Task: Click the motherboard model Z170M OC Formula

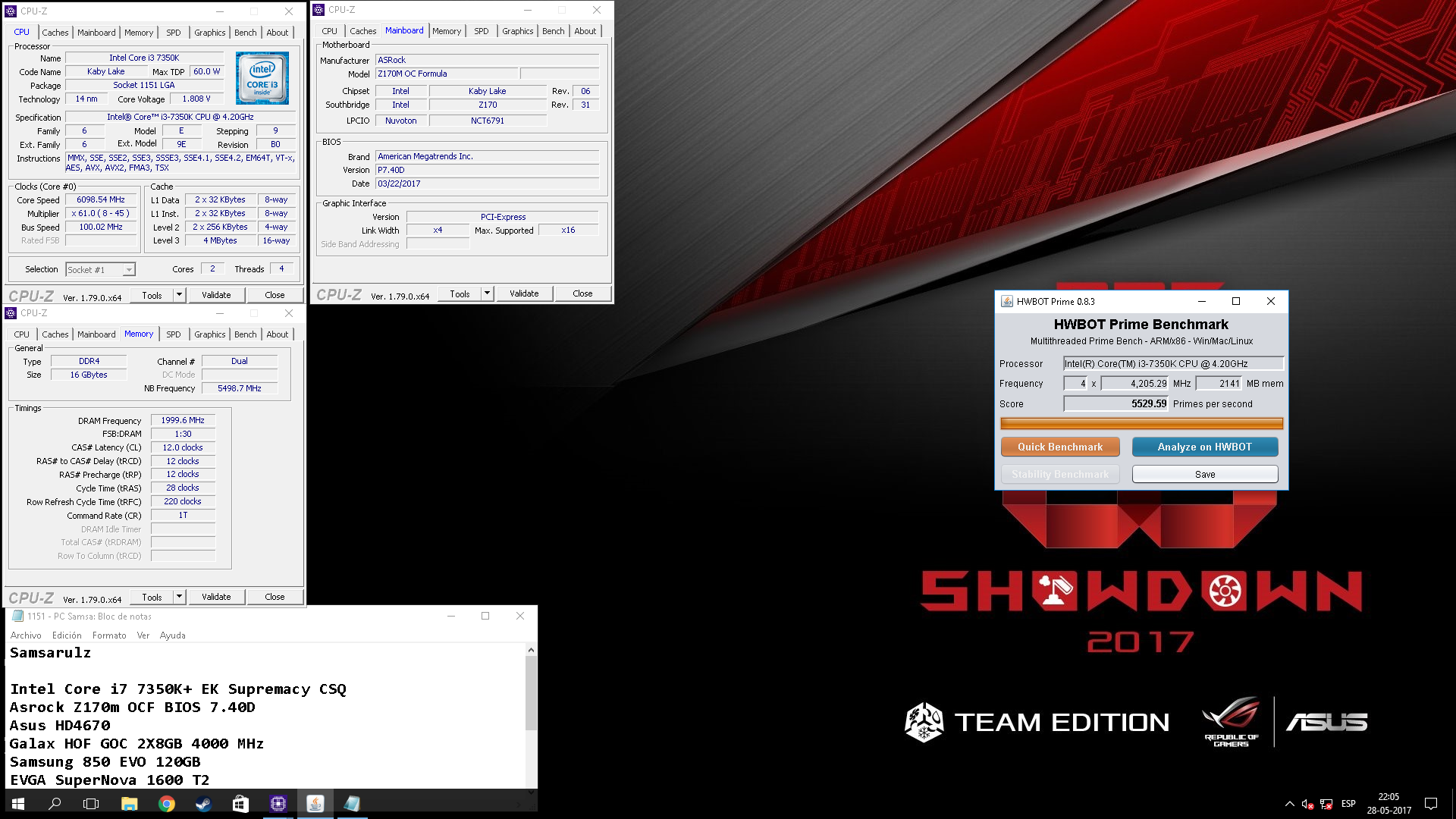Action: (x=447, y=74)
